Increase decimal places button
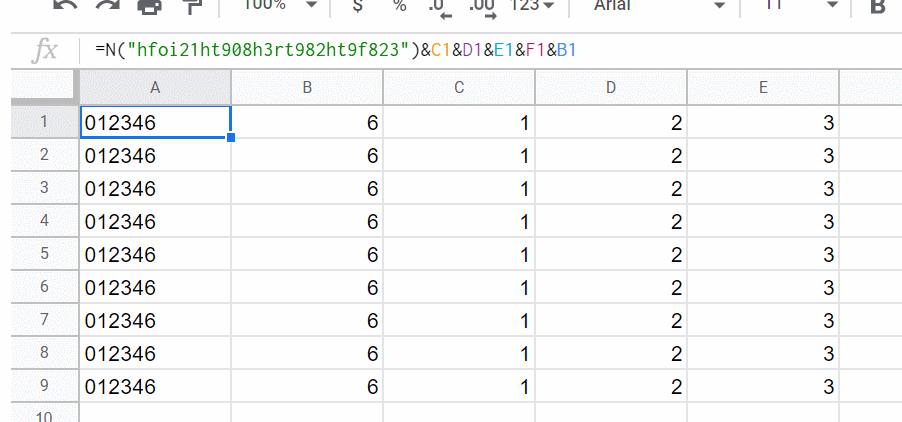The width and height of the screenshot is (902, 422). 483,8
